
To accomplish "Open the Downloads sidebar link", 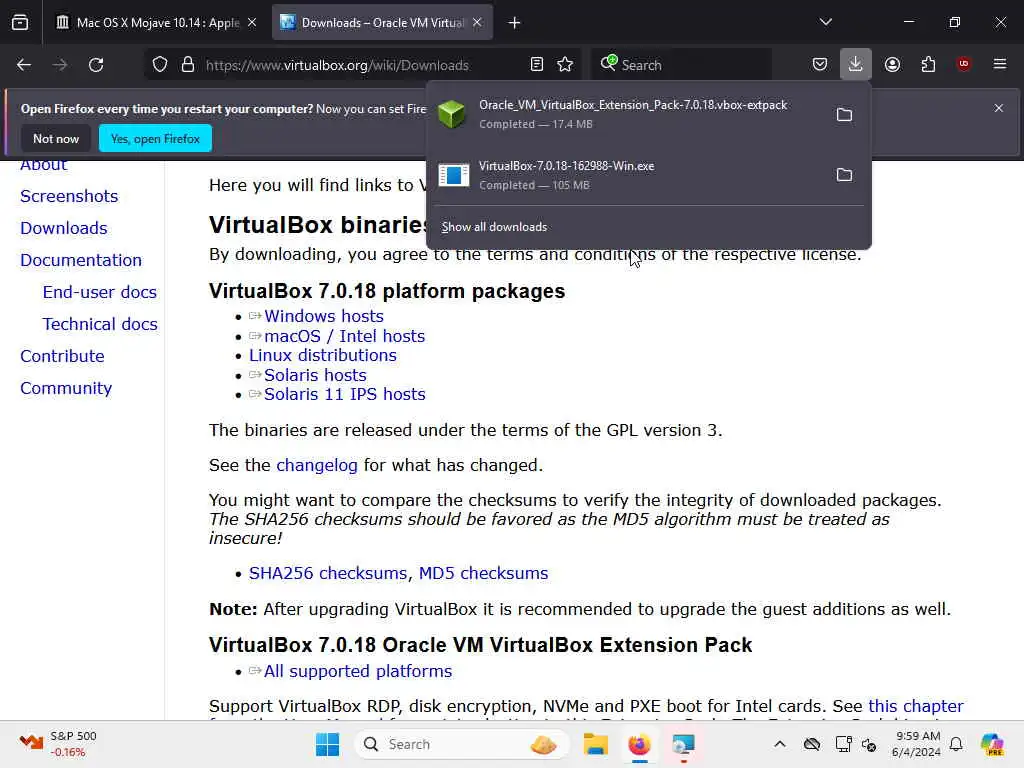I will pyautogui.click(x=64, y=229).
